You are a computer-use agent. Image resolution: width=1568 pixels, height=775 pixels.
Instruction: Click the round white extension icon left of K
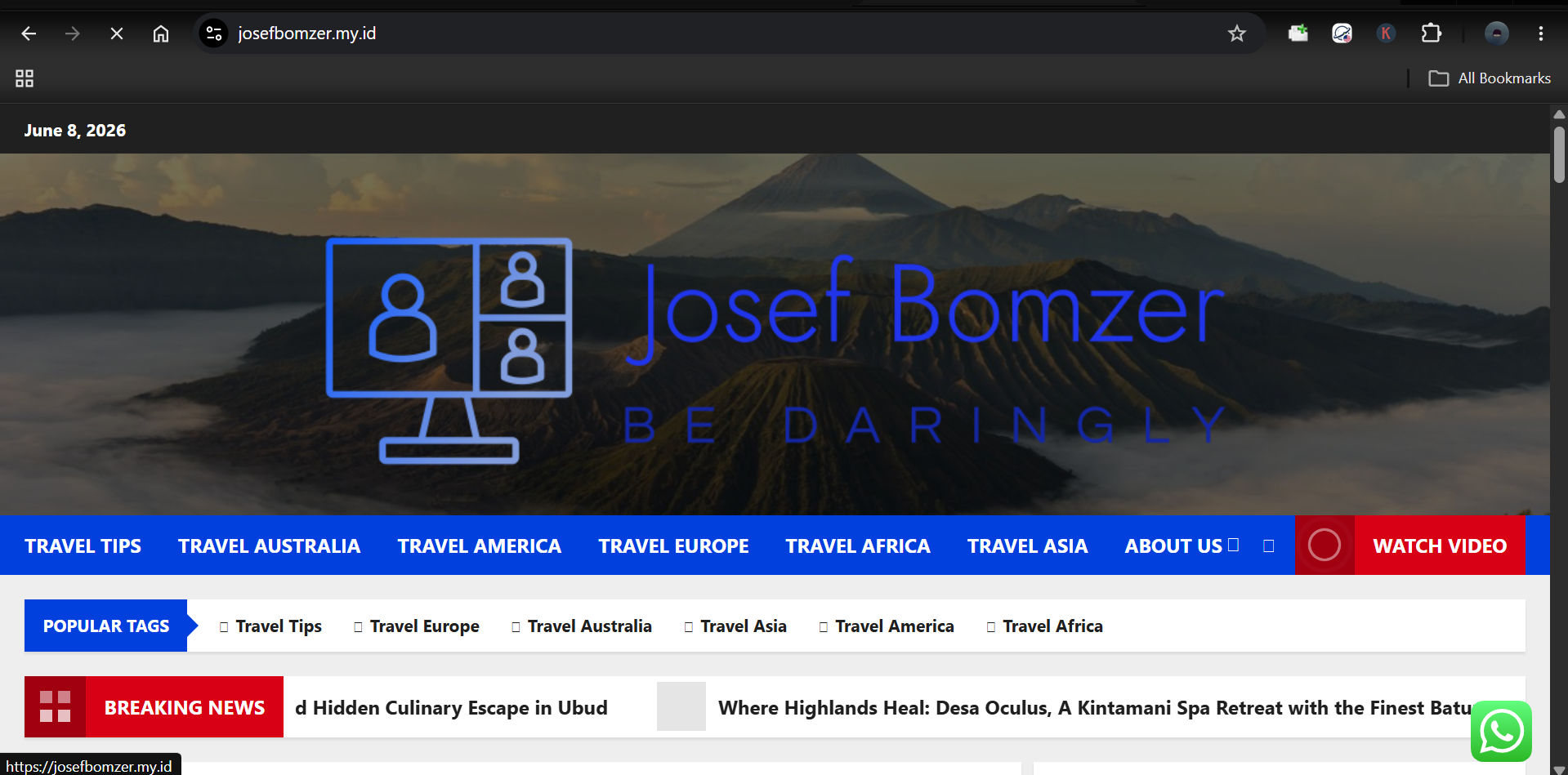[x=1342, y=33]
